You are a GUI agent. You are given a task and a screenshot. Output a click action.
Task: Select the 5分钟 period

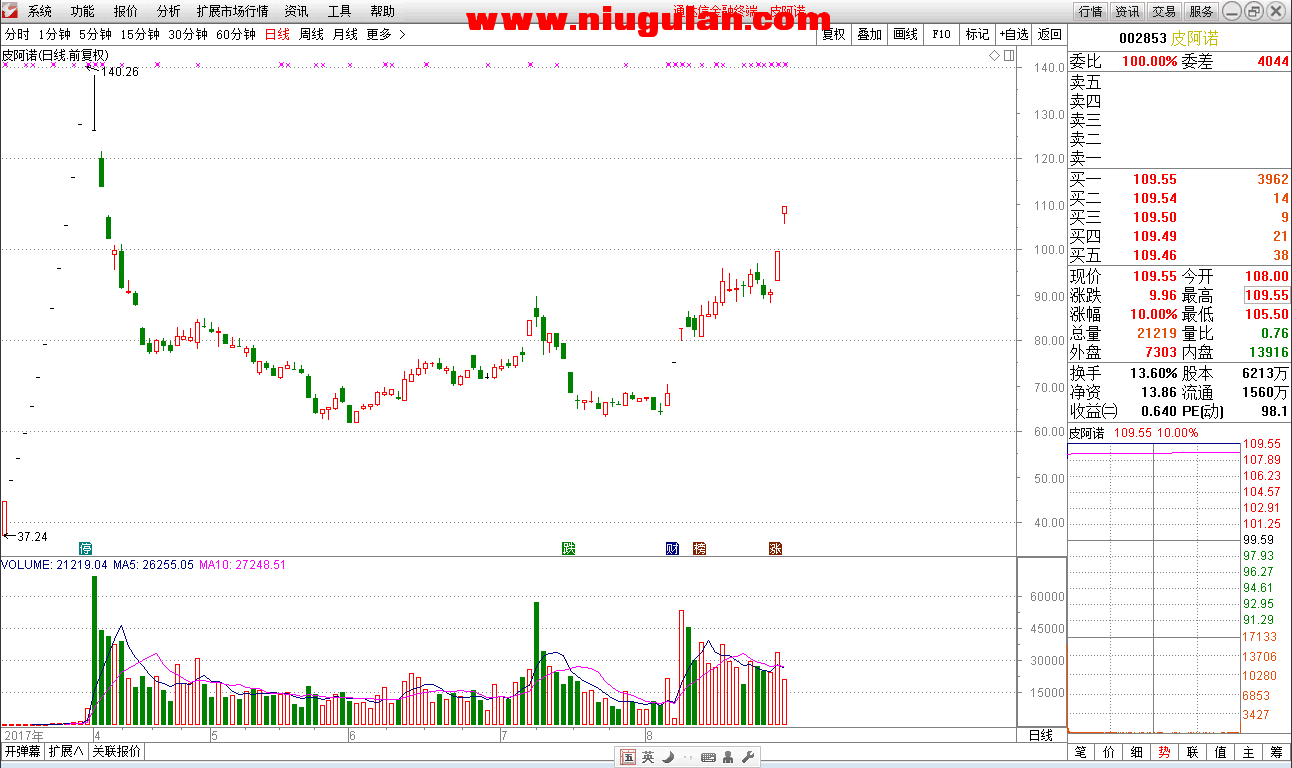pyautogui.click(x=95, y=34)
